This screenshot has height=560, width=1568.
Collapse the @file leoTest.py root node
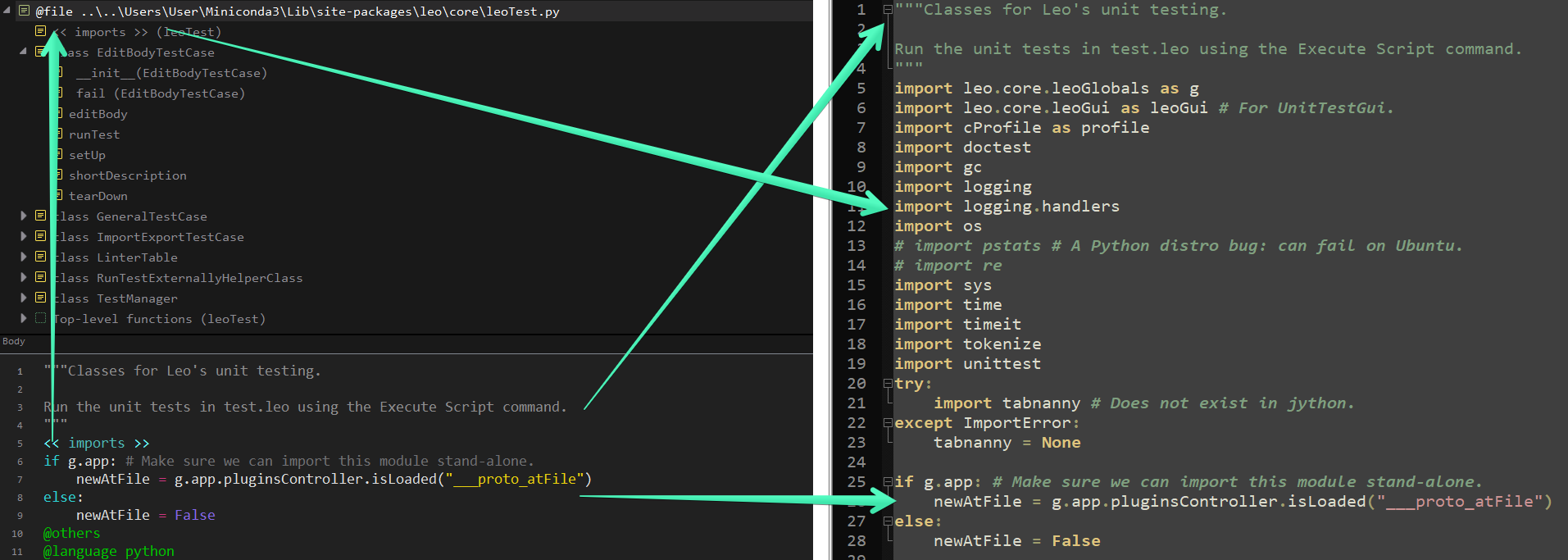point(7,11)
